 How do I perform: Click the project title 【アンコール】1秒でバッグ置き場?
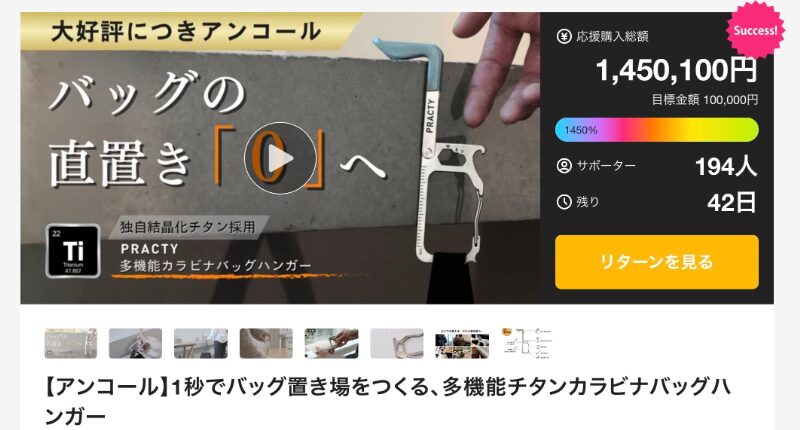tap(388, 401)
